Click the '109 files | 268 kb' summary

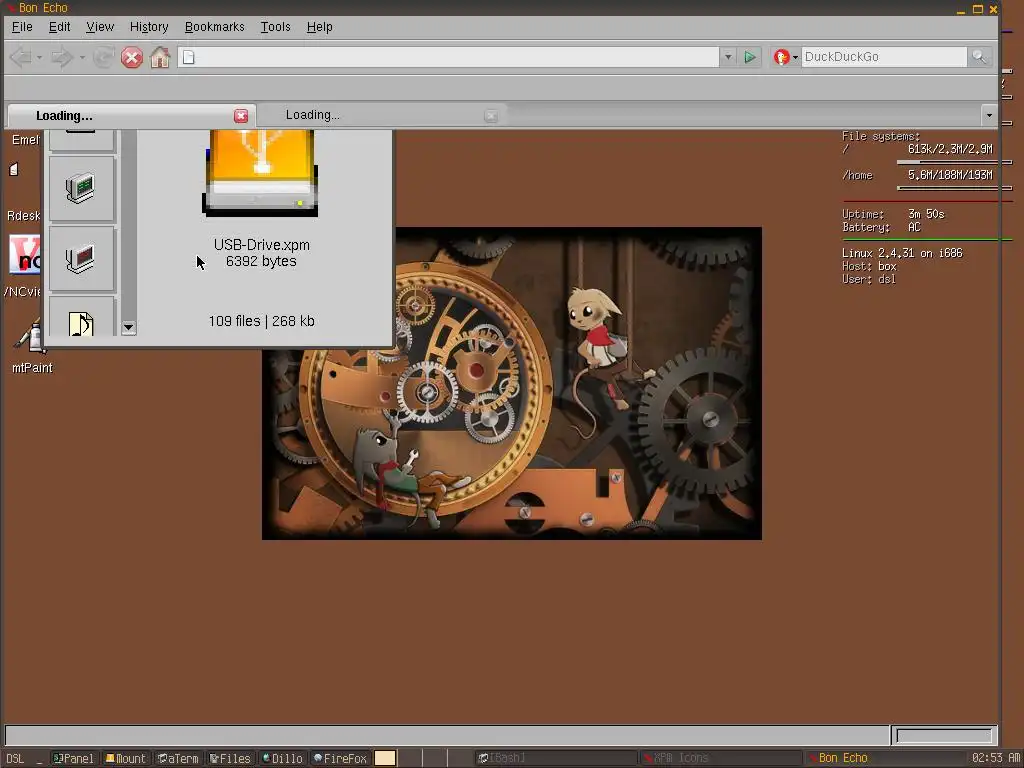coord(261,321)
